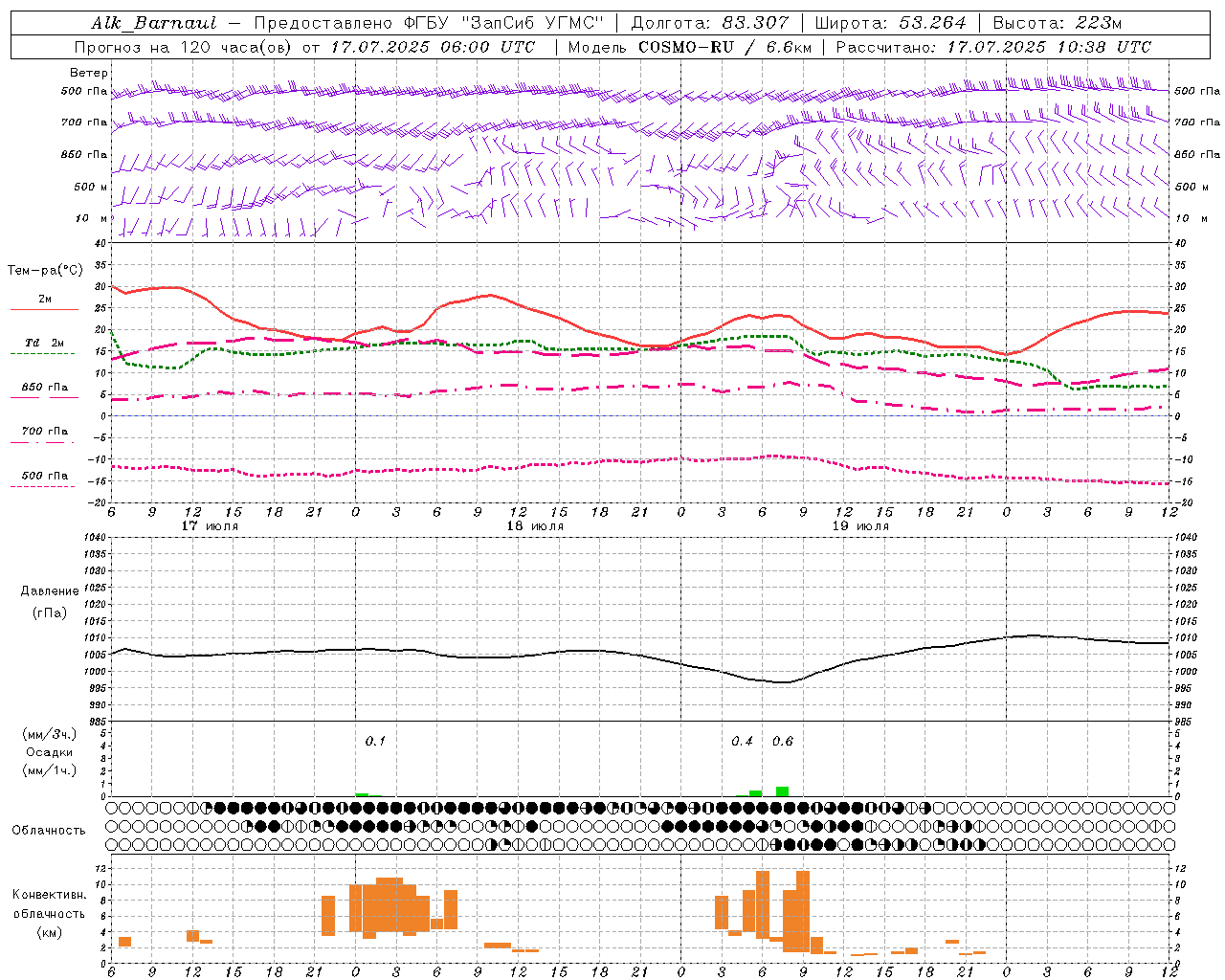Click the '18 июля' date label
The height and width of the screenshot is (980, 1225).
(535, 526)
